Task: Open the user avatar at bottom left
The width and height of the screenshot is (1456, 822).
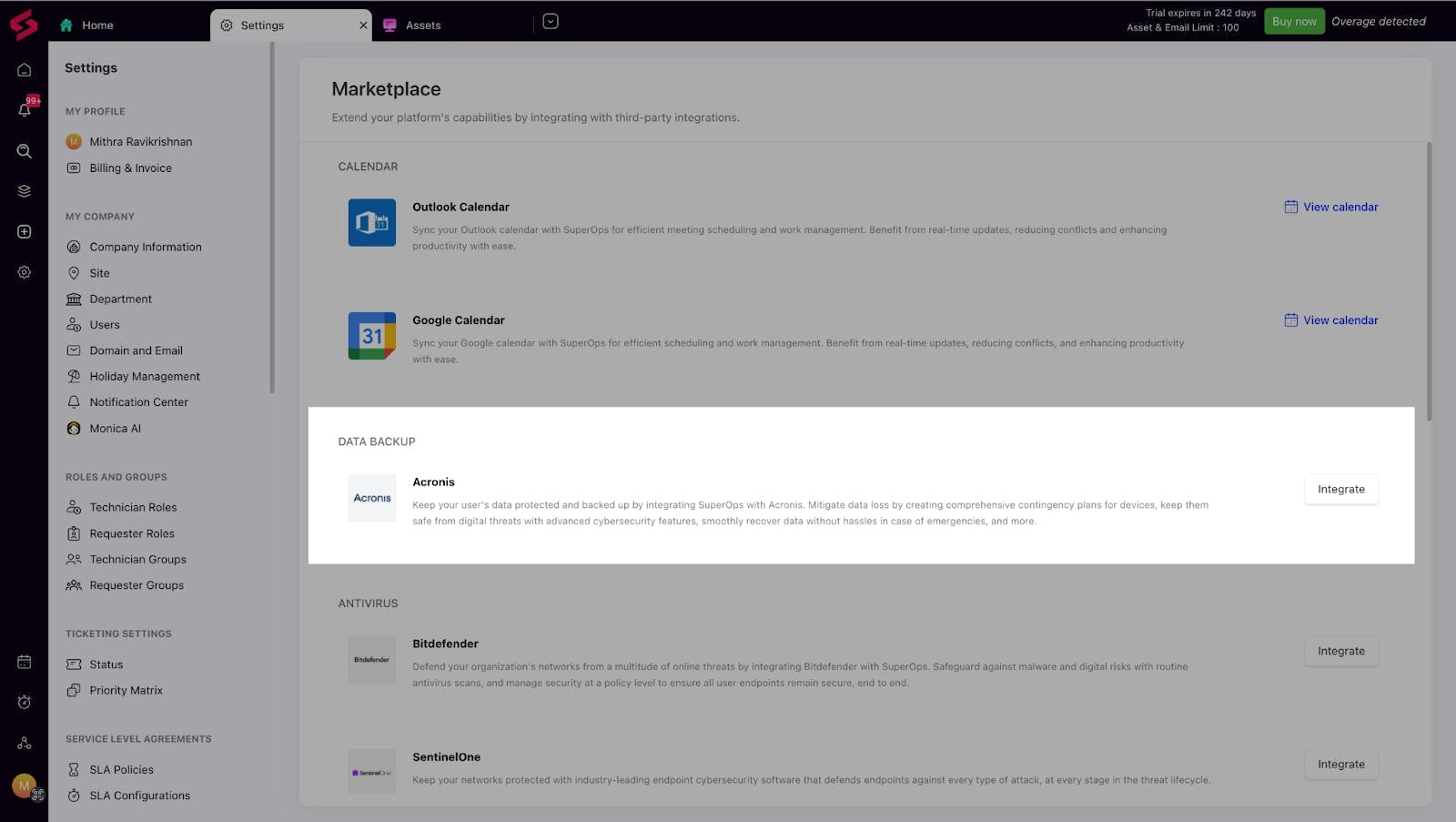Action: pos(25,786)
